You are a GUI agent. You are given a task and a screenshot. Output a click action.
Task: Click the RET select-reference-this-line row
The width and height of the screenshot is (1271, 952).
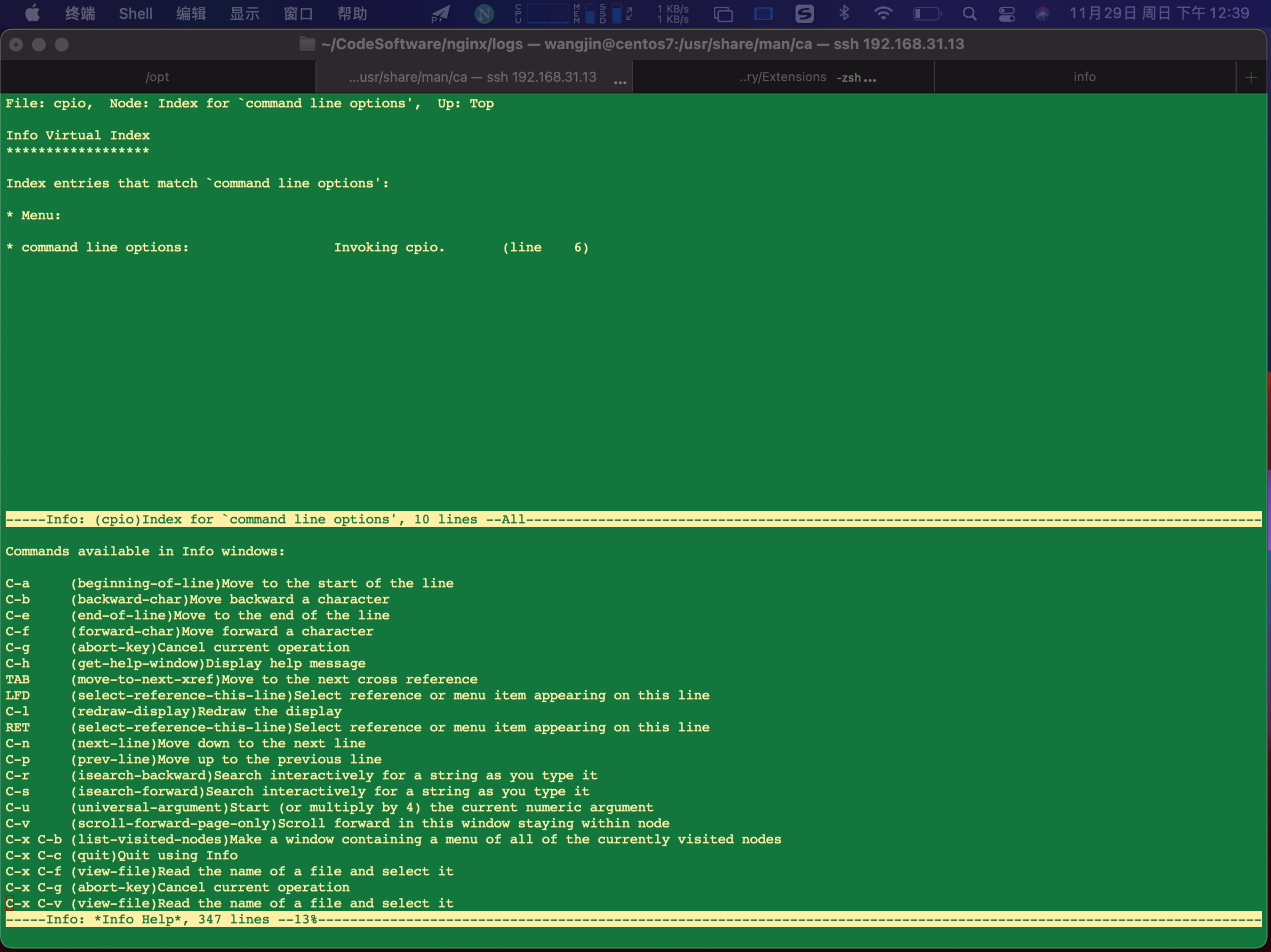click(x=358, y=727)
